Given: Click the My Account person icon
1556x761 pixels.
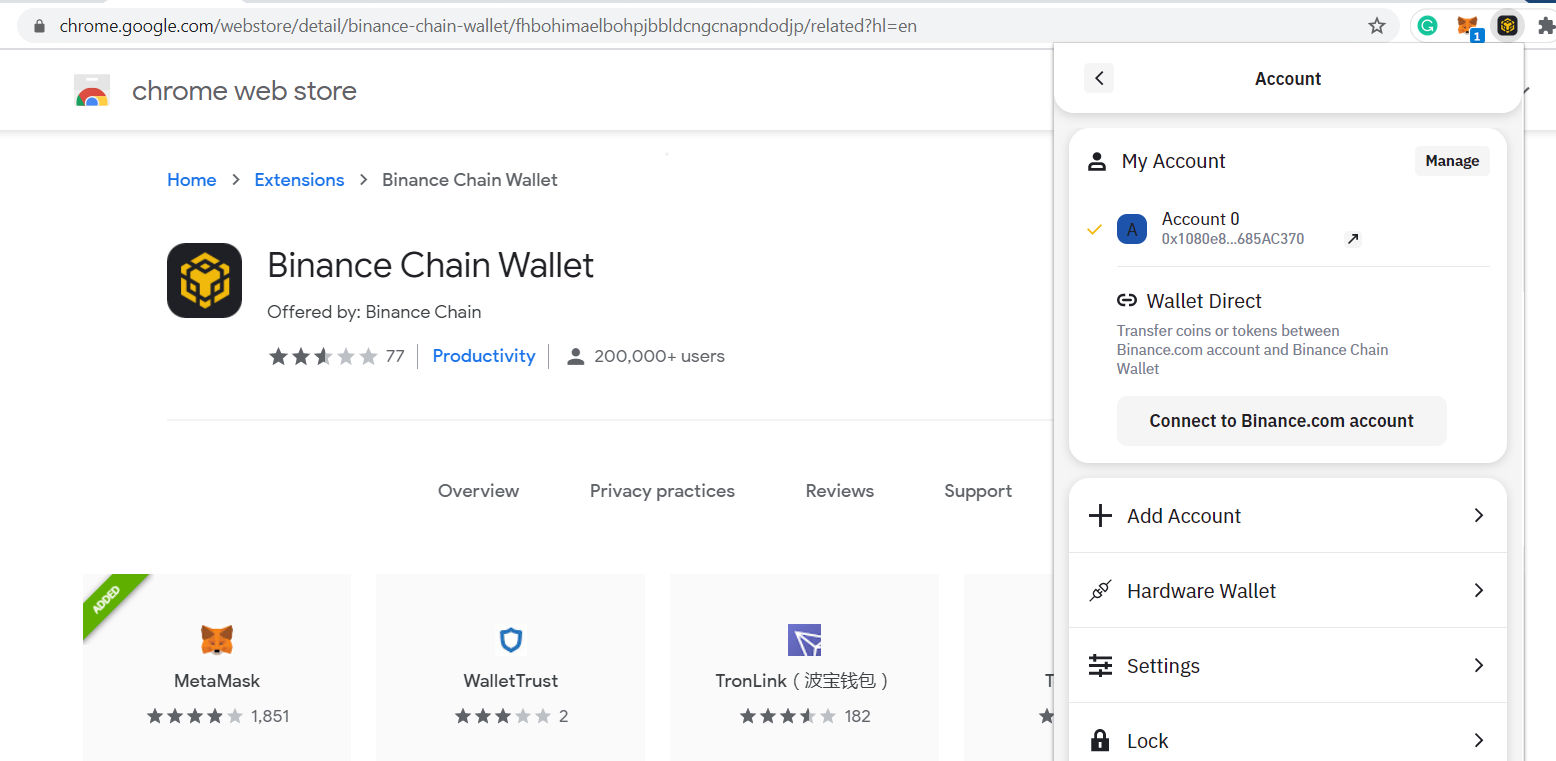Looking at the screenshot, I should click(x=1097, y=162).
